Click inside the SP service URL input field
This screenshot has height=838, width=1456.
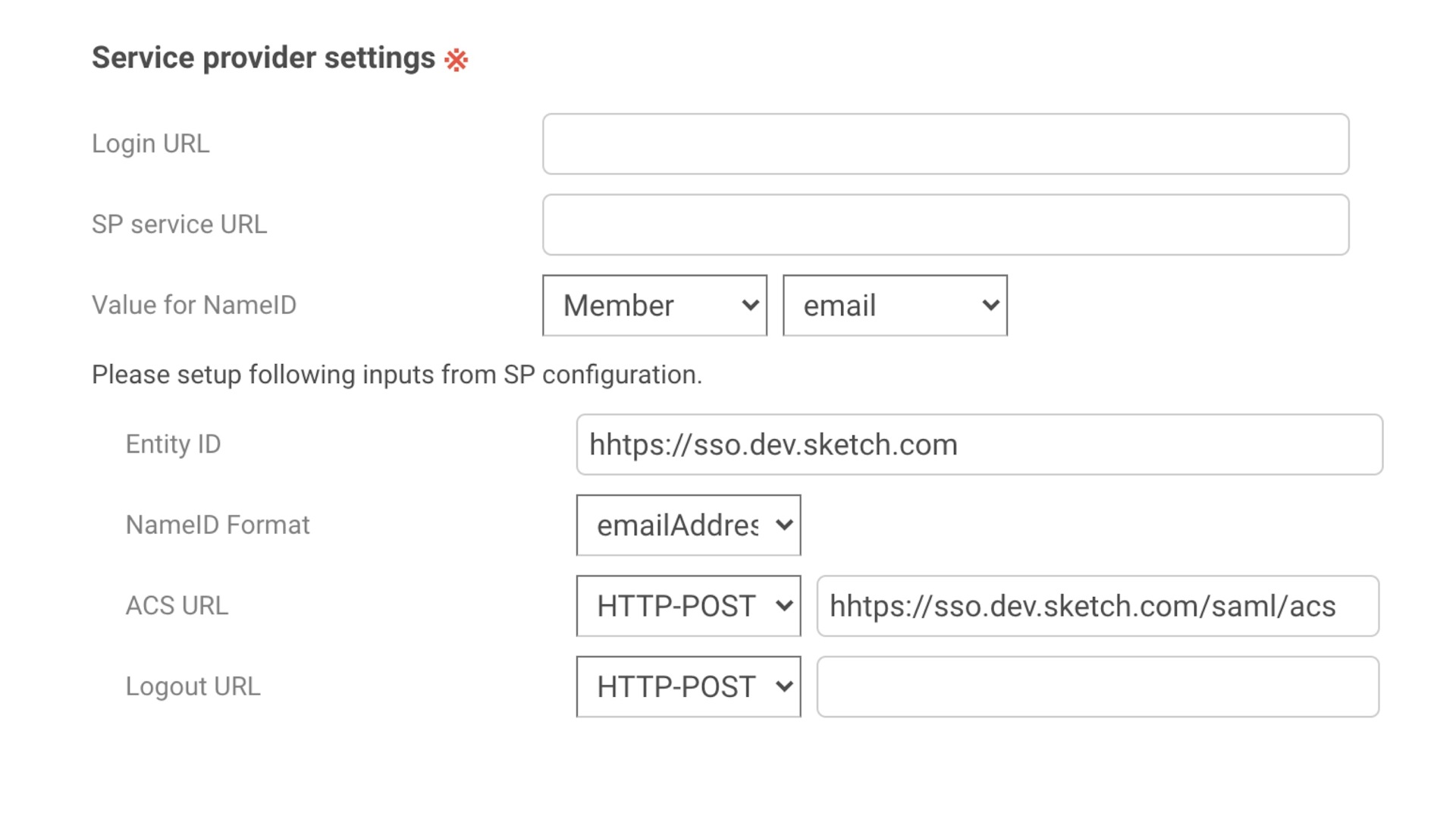point(945,224)
